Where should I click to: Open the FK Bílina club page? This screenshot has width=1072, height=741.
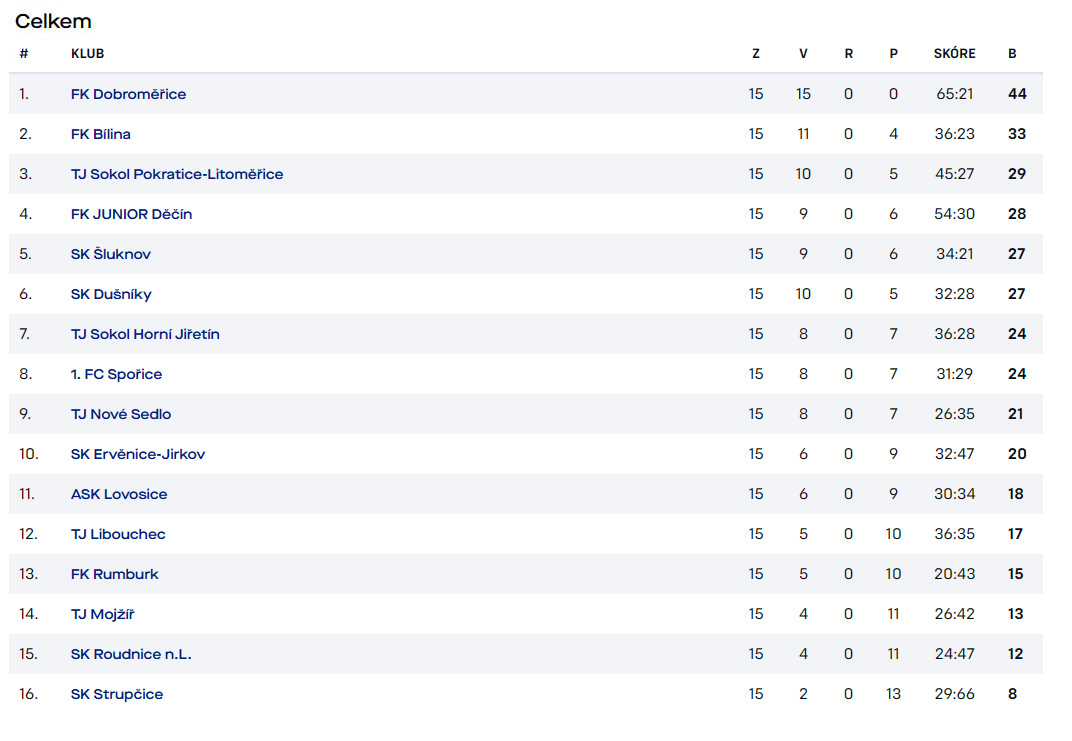(100, 134)
